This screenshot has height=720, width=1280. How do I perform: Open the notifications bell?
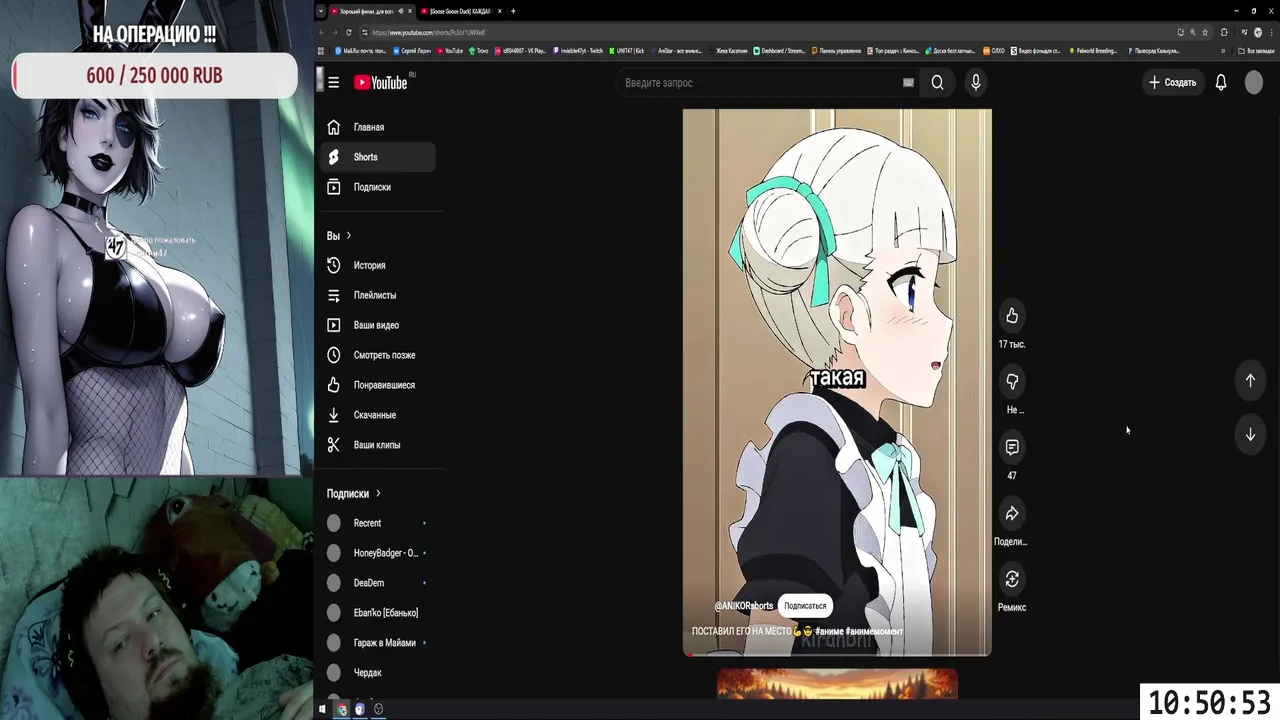[x=1221, y=83]
